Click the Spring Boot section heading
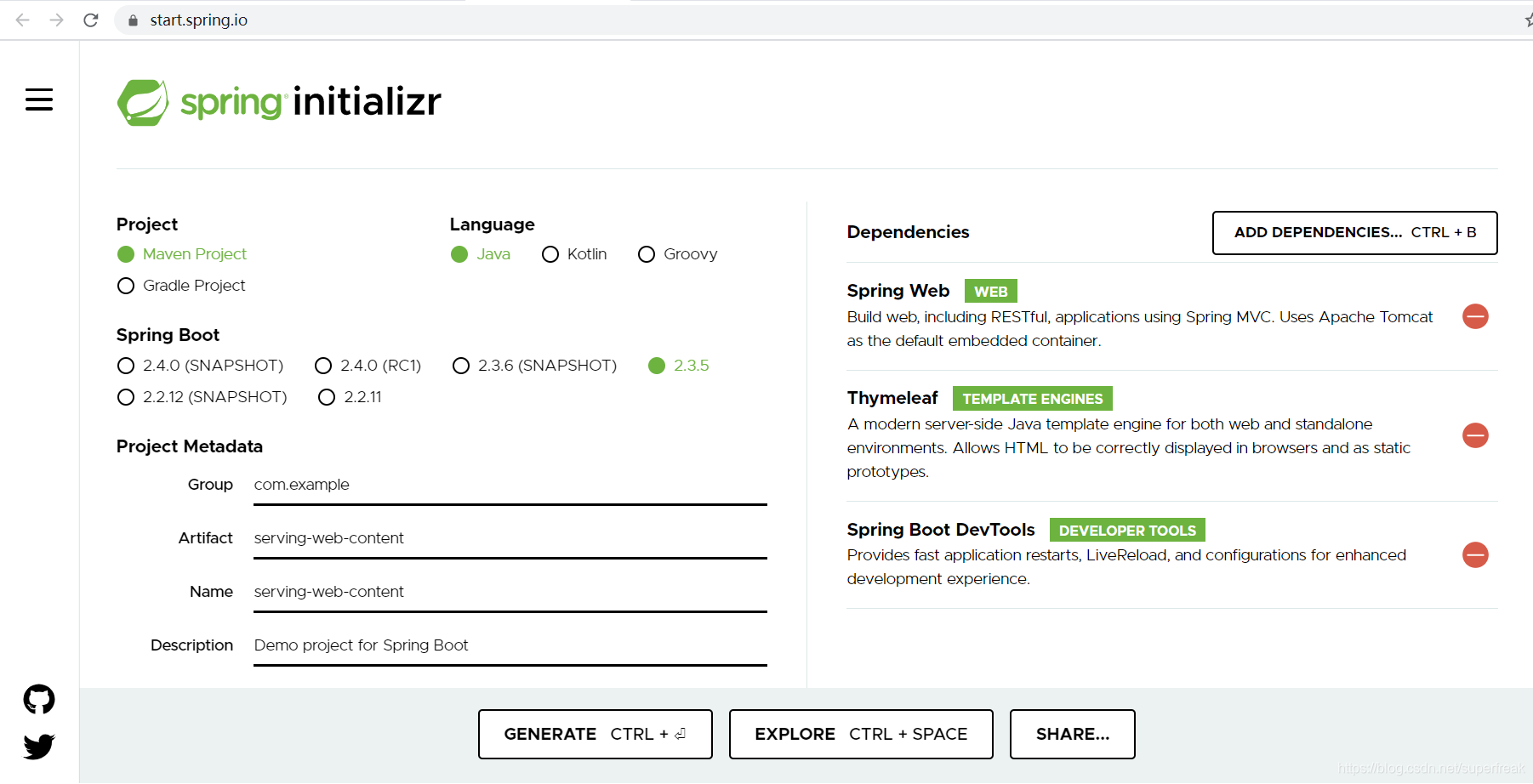 pyautogui.click(x=168, y=335)
